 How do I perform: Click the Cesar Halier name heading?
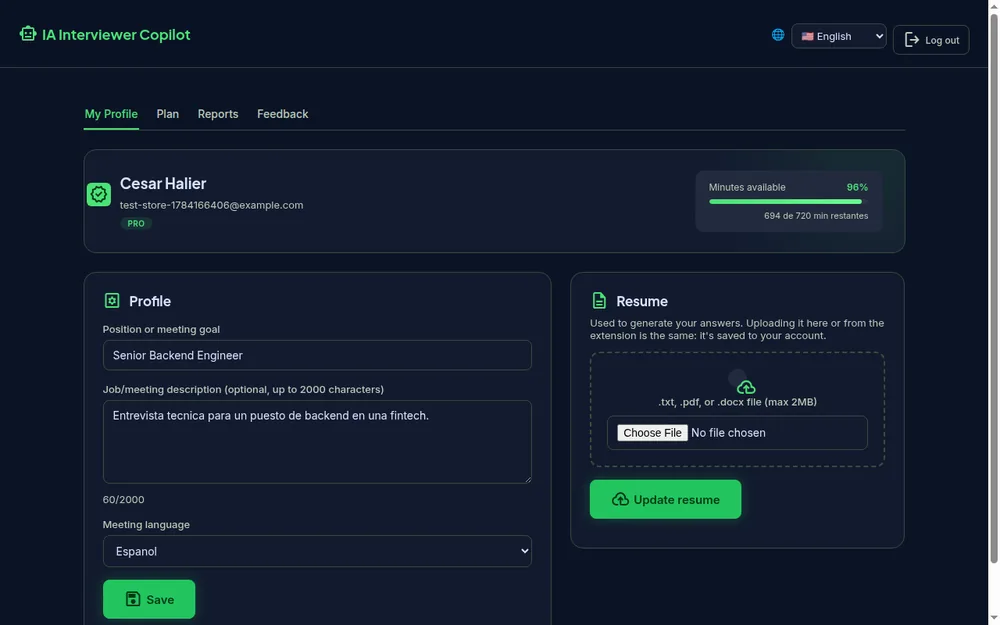pyautogui.click(x=163, y=184)
